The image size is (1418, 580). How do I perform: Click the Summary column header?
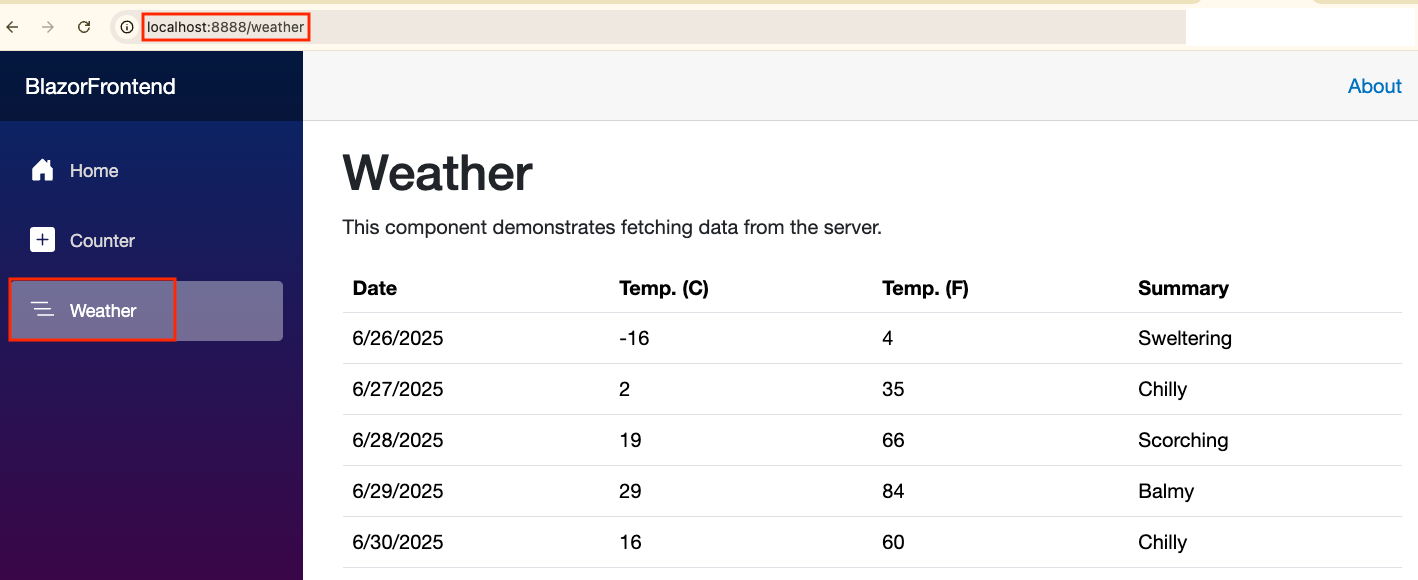point(1183,288)
